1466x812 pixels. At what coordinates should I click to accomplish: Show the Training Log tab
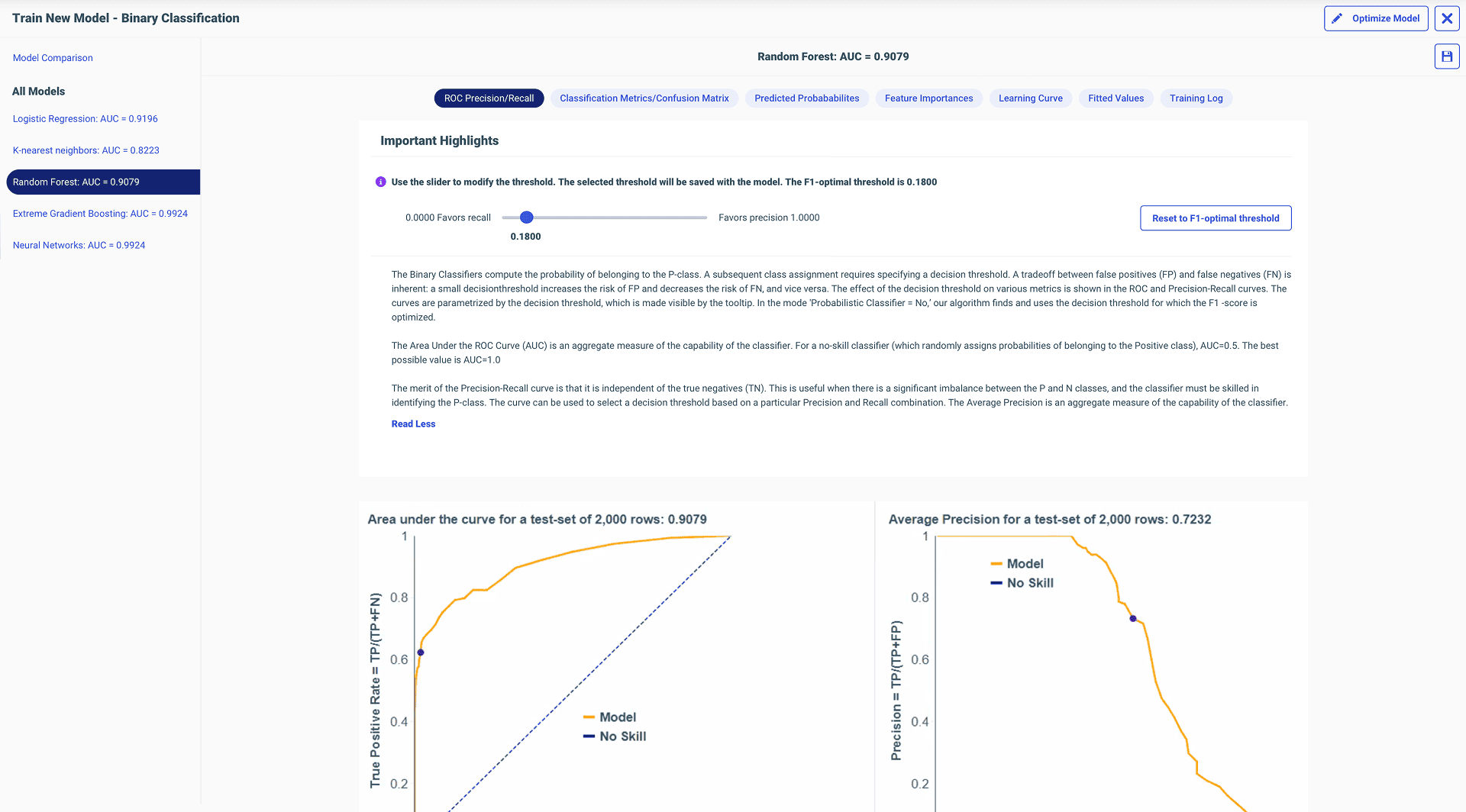[1196, 98]
